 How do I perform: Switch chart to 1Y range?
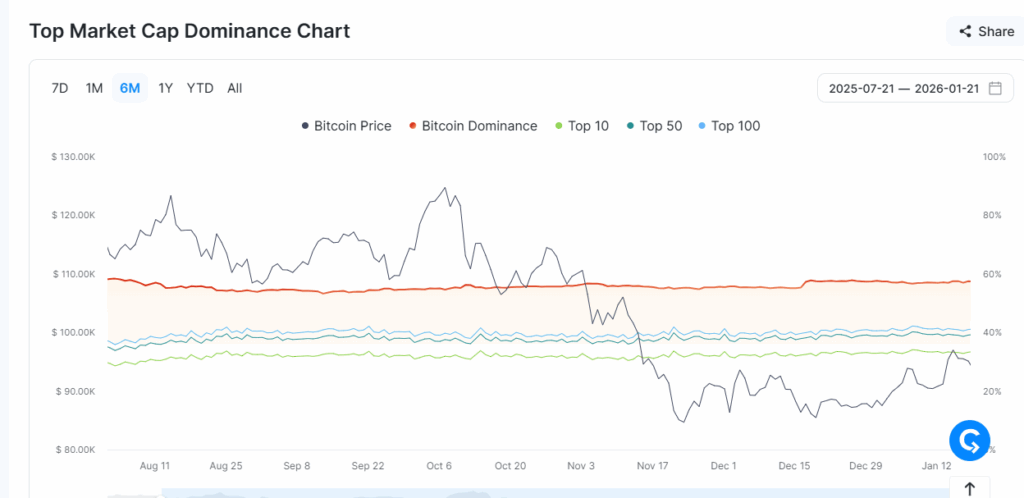(x=166, y=88)
